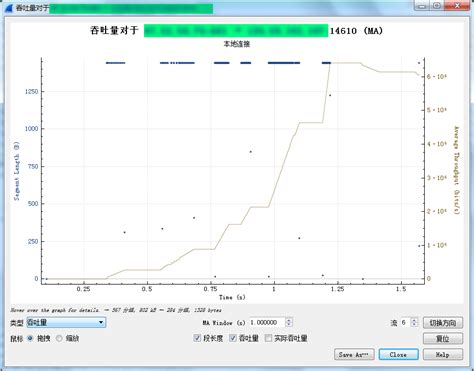Click the MA Window value input field
The height and width of the screenshot is (371, 474).
pos(267,322)
